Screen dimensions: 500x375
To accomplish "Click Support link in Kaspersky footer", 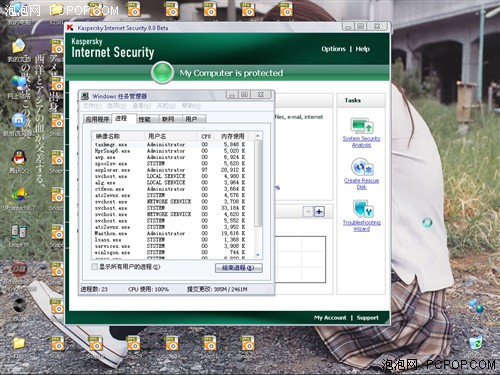I will [x=367, y=318].
